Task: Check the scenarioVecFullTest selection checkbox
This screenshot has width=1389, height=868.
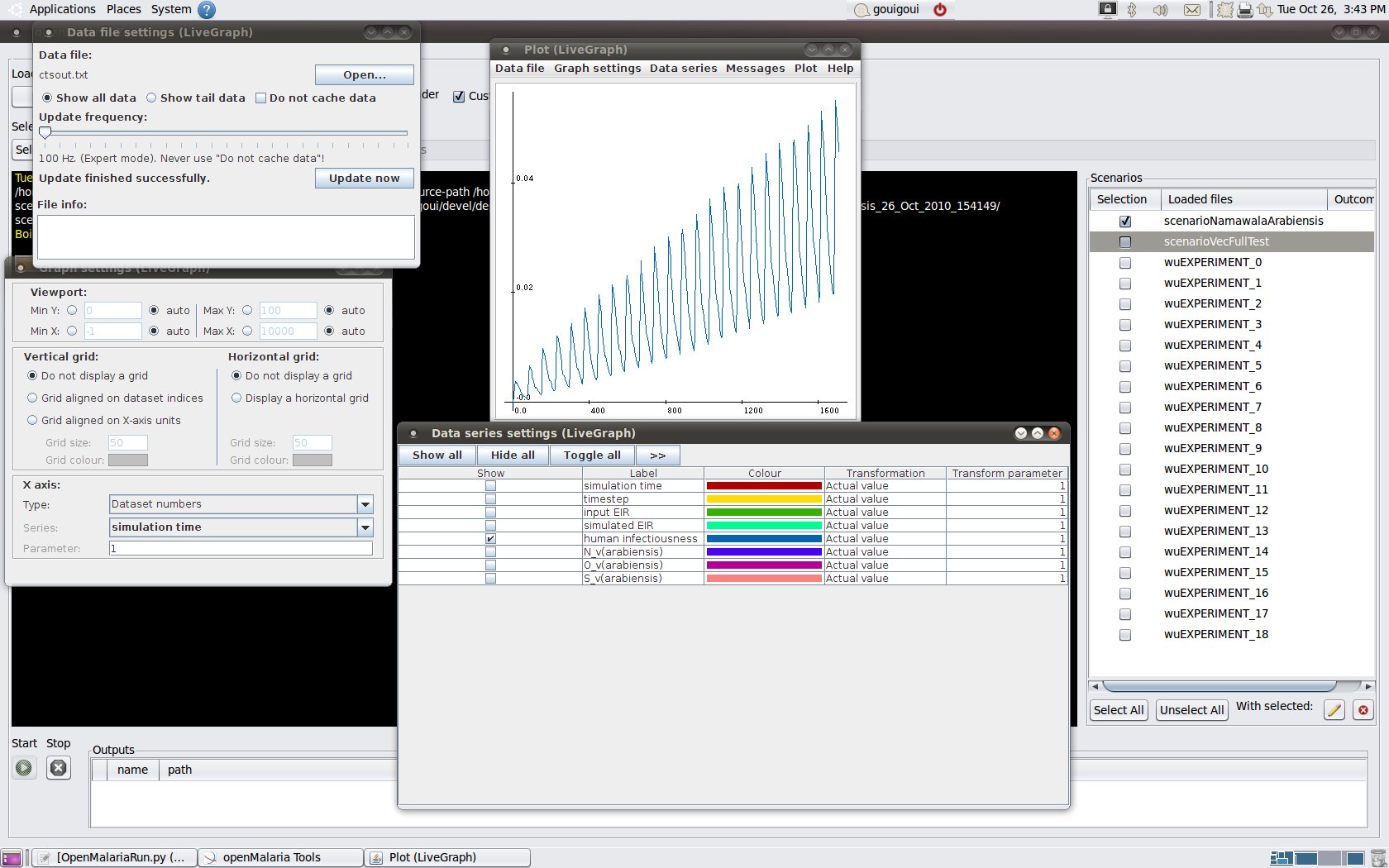Action: pos(1124,242)
